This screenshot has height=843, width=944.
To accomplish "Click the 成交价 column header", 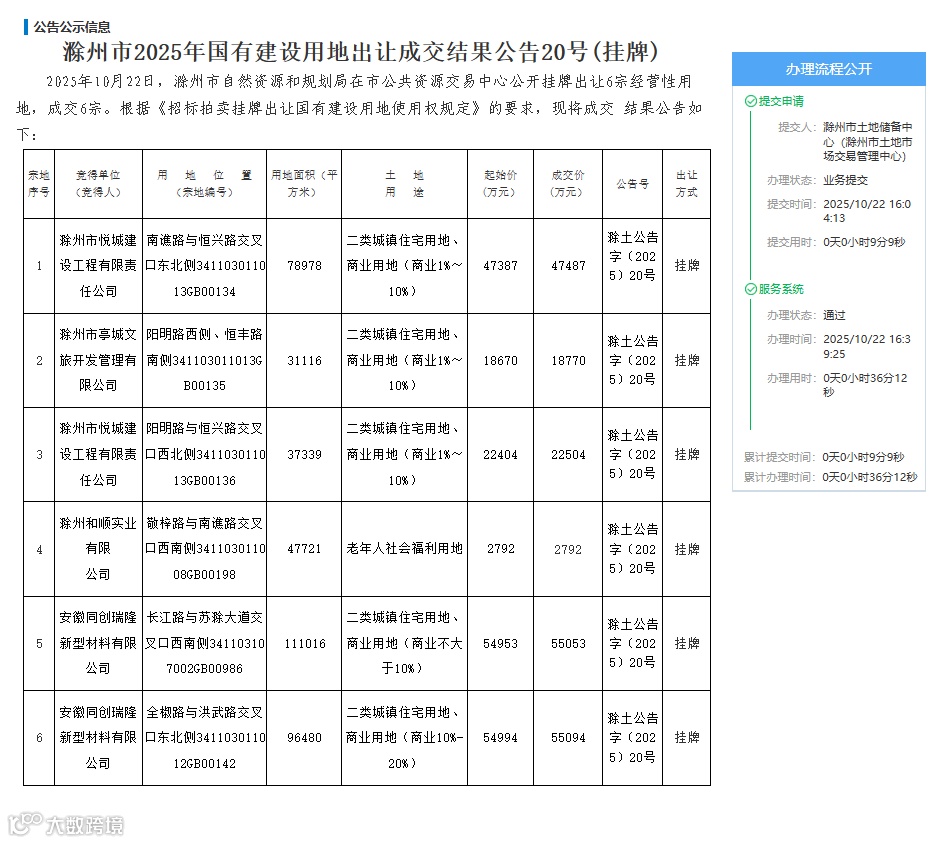I will tap(568, 184).
